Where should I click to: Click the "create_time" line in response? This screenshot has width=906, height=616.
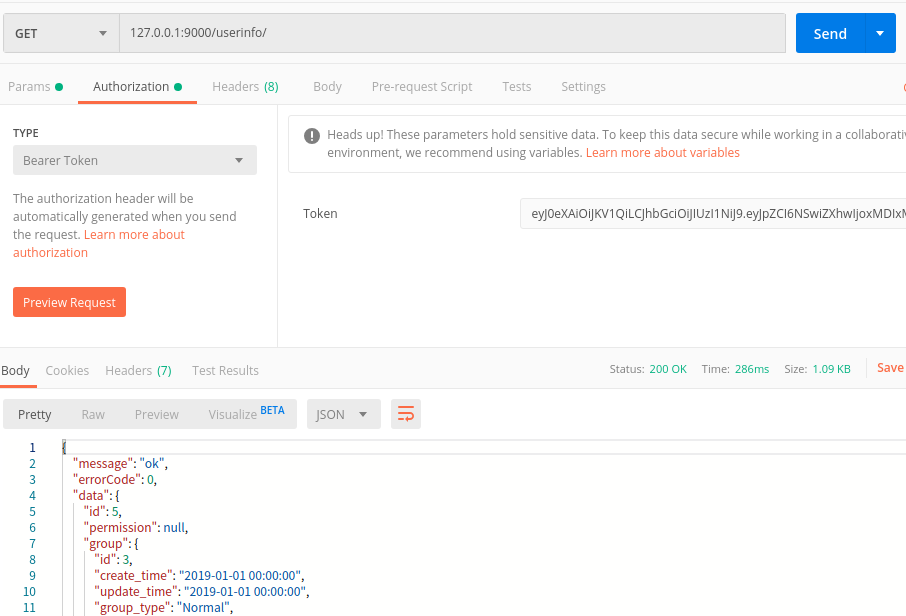pos(199,576)
